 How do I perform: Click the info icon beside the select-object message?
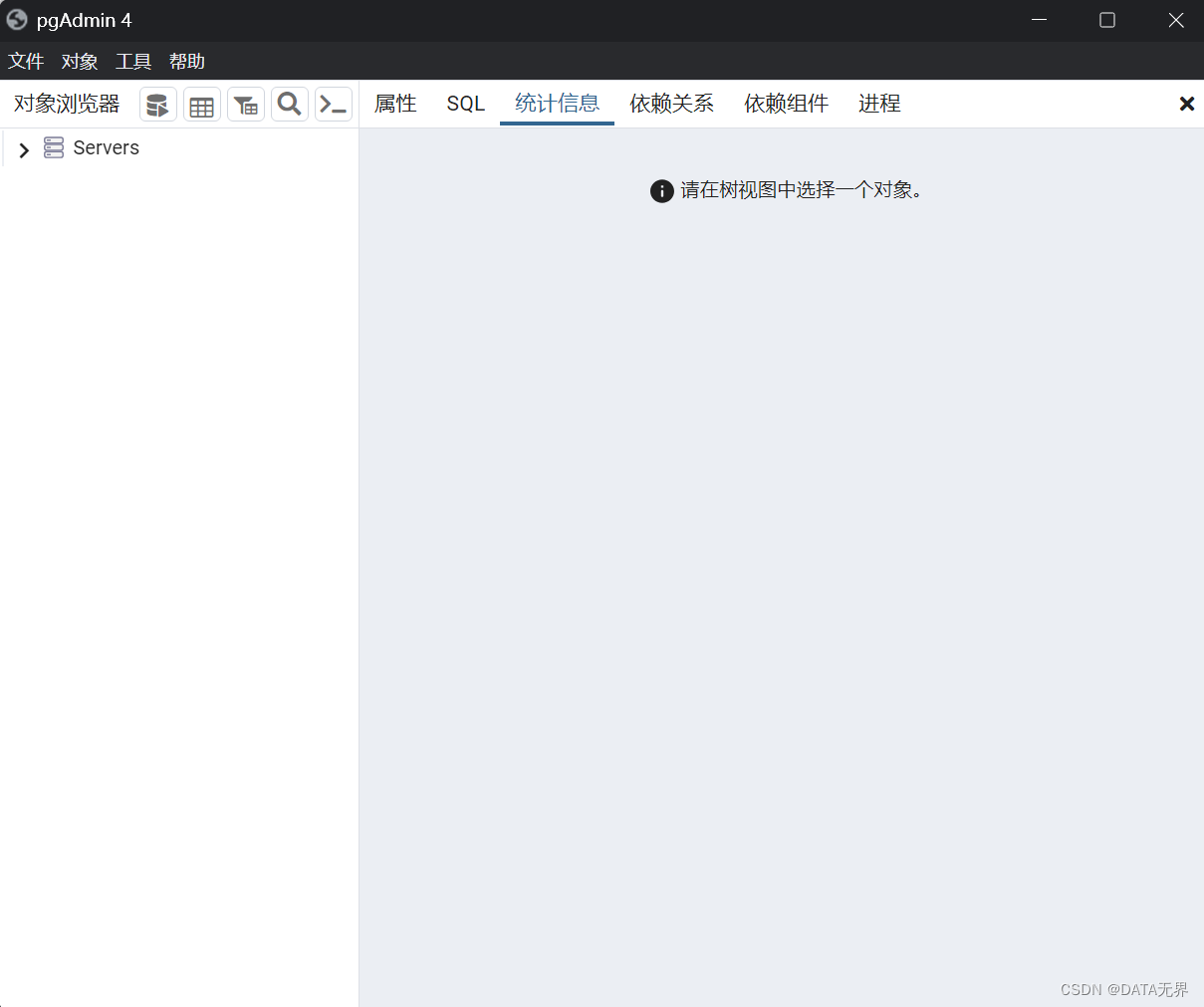tap(662, 191)
